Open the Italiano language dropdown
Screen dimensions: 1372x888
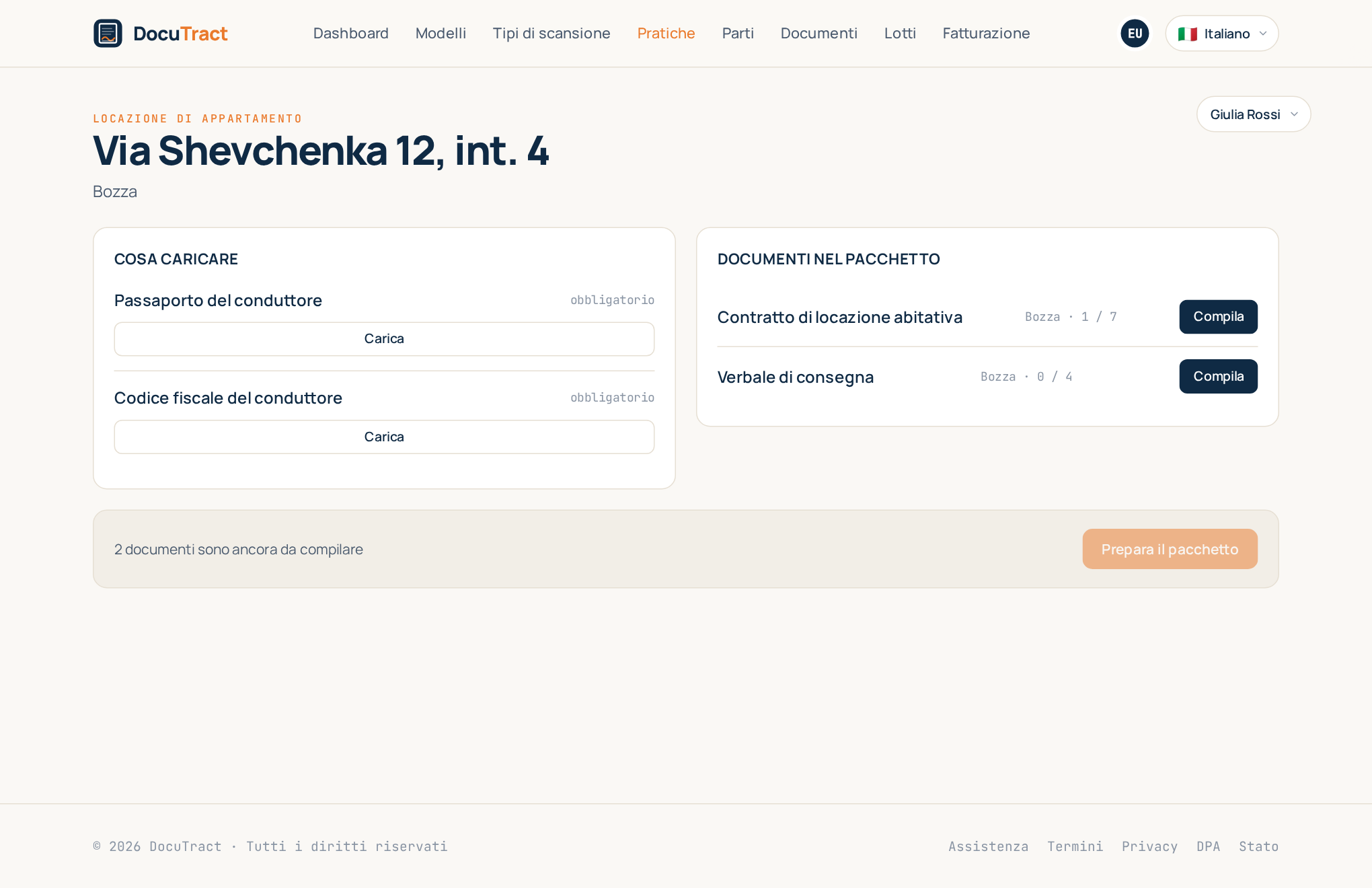pyautogui.click(x=1221, y=34)
